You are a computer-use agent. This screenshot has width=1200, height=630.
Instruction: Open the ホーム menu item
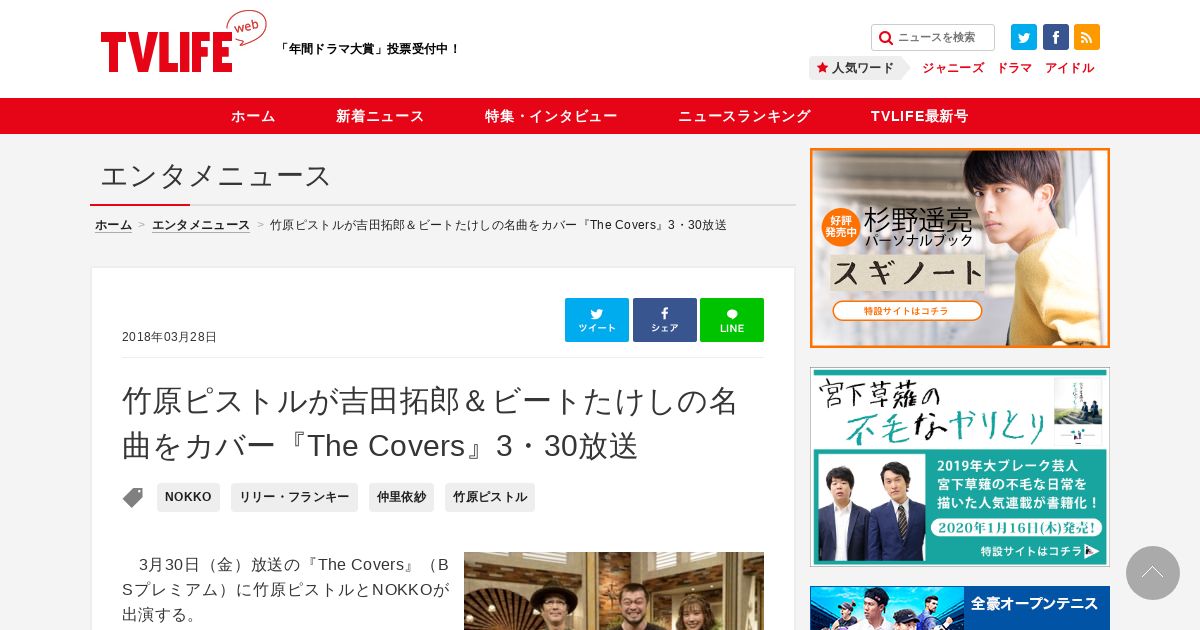[253, 116]
